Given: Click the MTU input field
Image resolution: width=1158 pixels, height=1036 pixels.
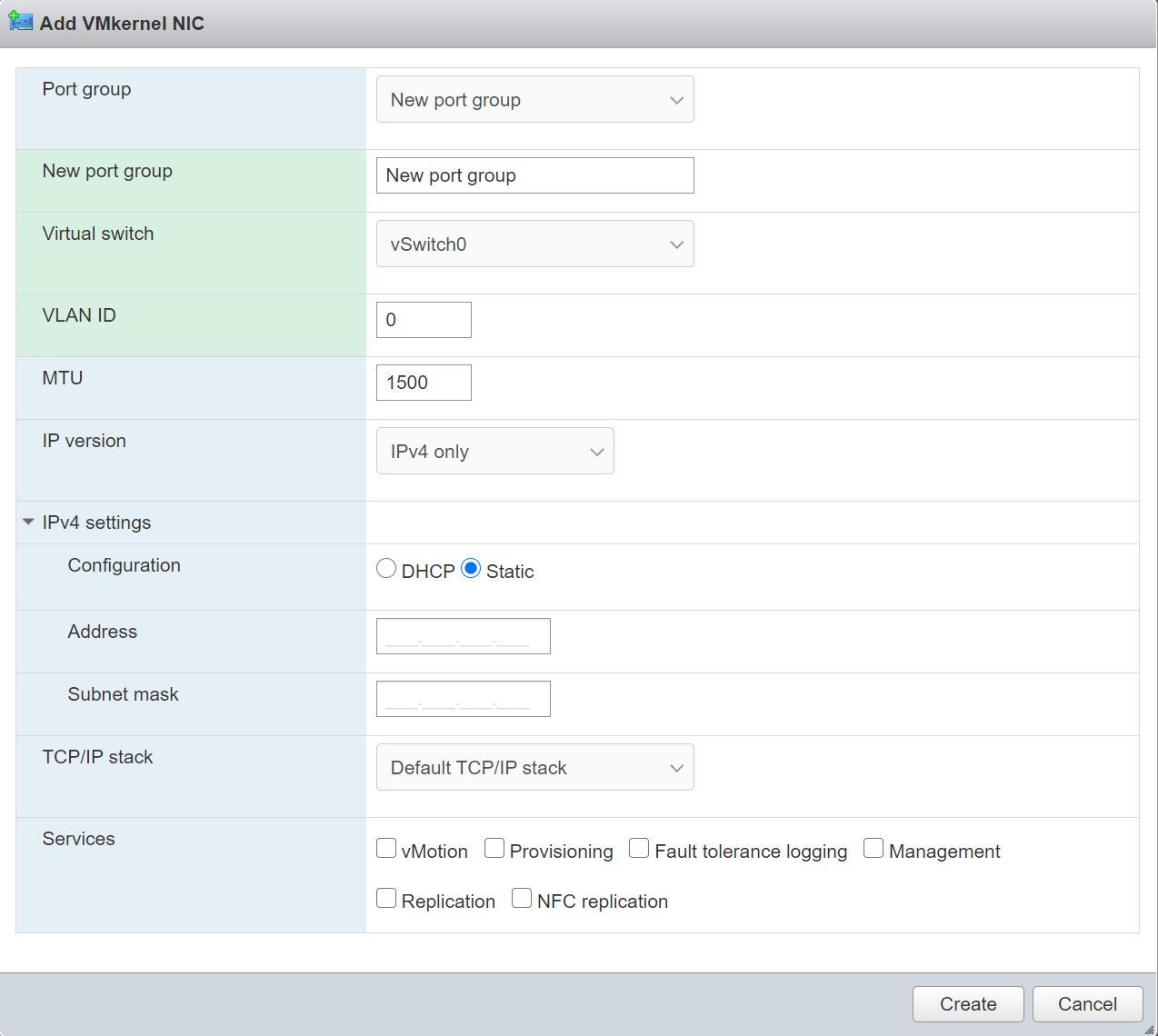Looking at the screenshot, I should [424, 383].
